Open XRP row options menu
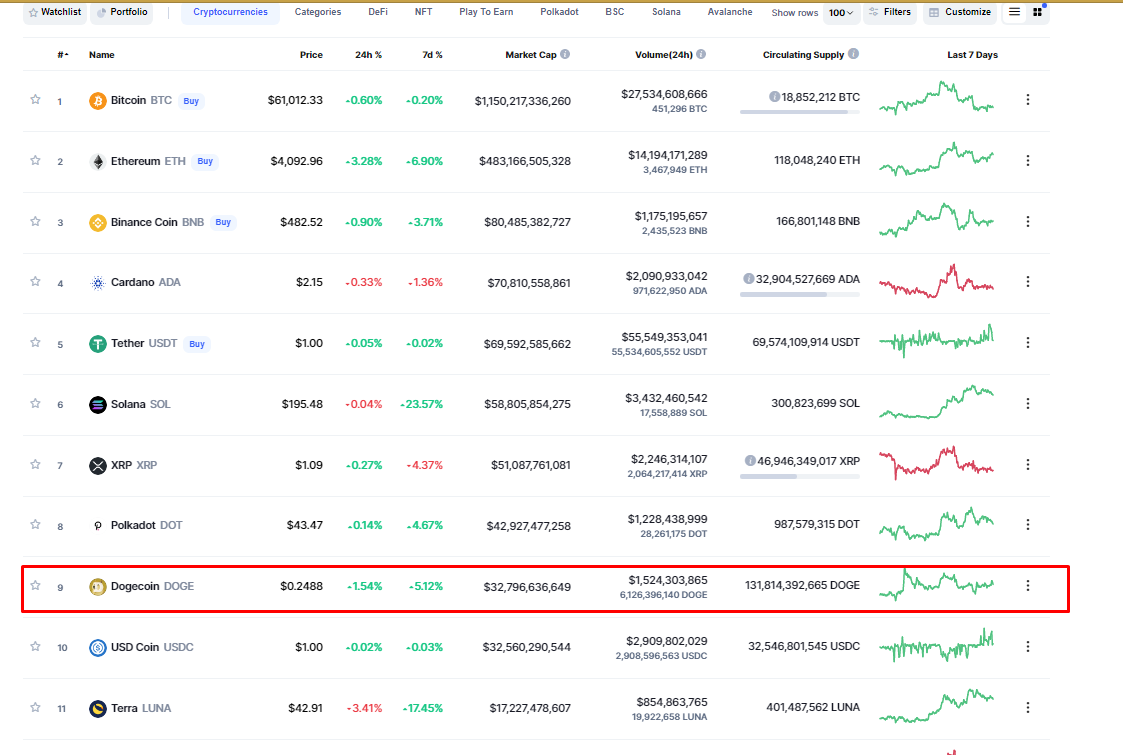Screen dimensions: 1123x755 (1028, 464)
